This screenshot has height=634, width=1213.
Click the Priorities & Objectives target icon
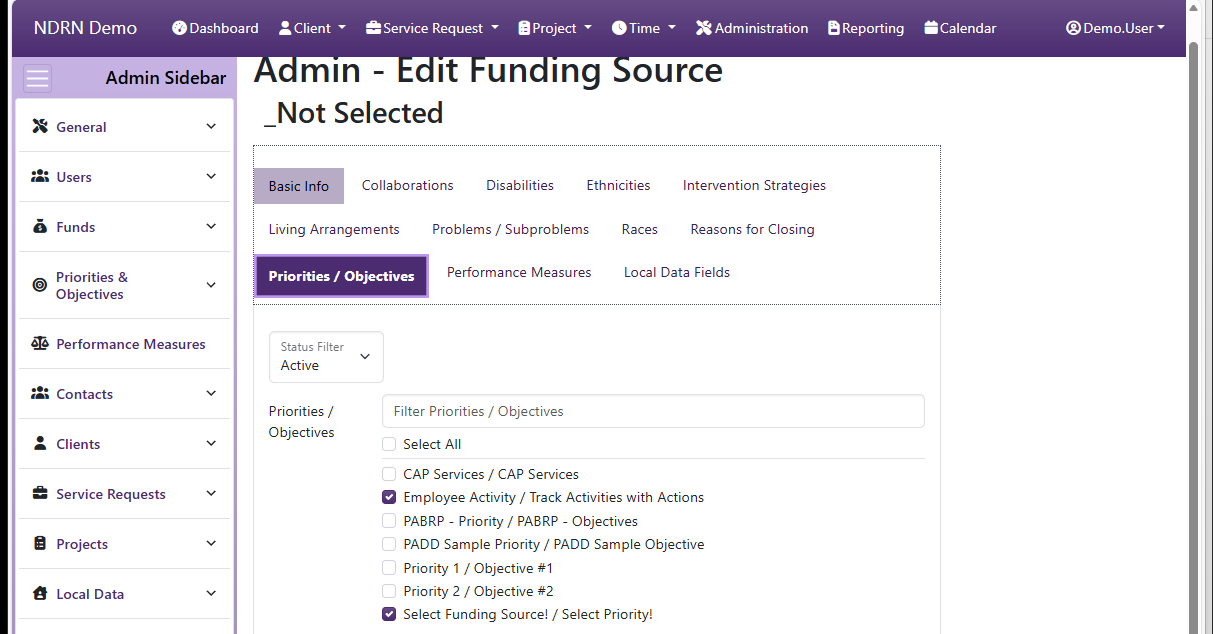point(40,285)
